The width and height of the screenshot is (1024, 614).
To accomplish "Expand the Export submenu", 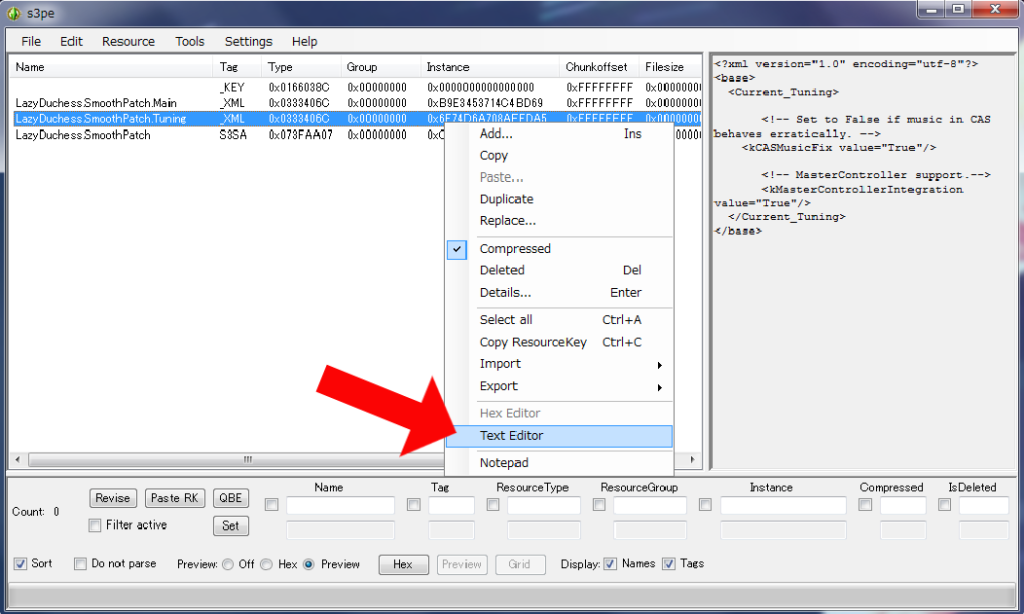I will click(498, 386).
